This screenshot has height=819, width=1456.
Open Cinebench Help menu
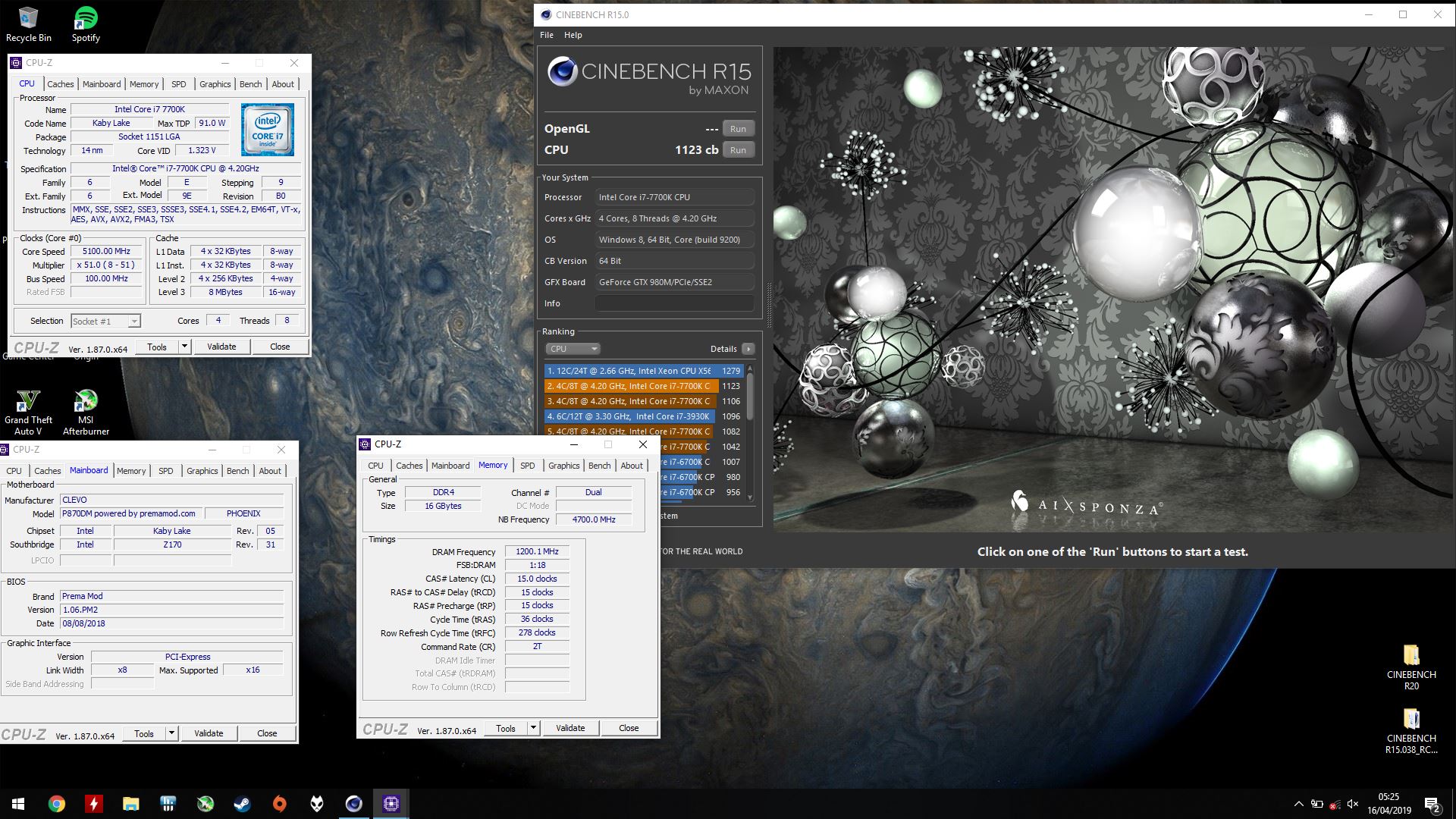coord(573,35)
